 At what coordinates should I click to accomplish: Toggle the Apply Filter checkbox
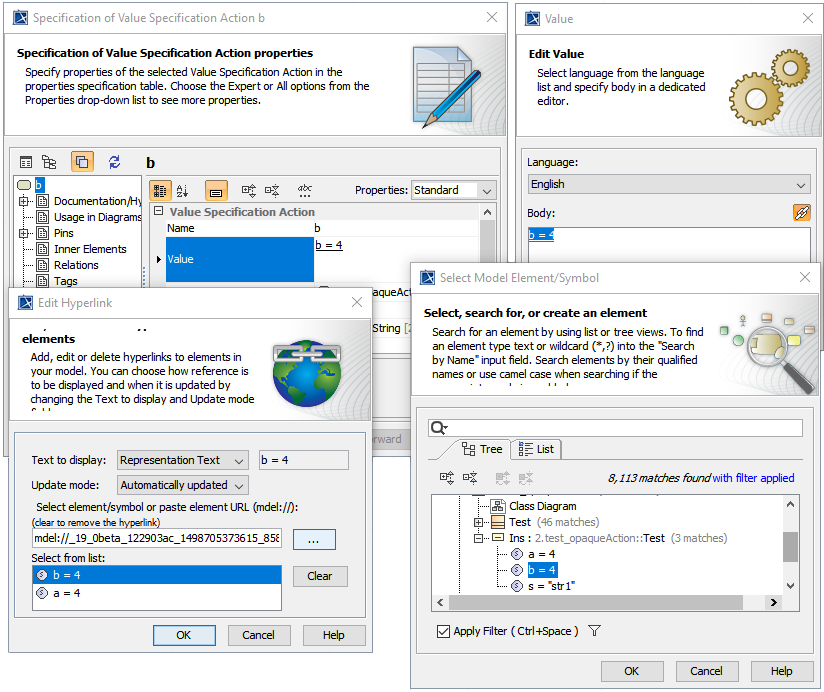click(443, 631)
